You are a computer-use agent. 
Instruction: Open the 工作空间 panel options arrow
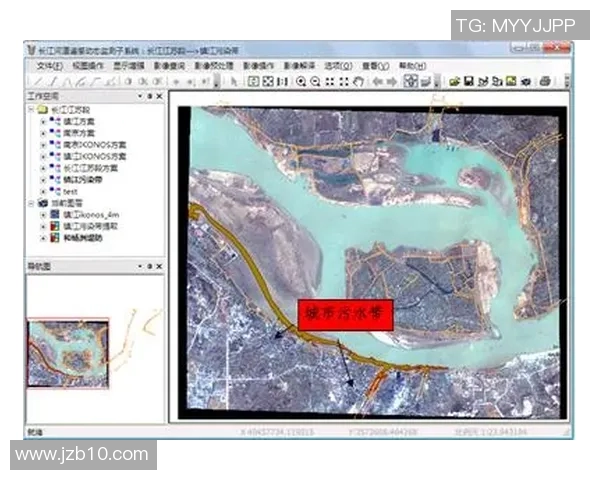tap(140, 96)
